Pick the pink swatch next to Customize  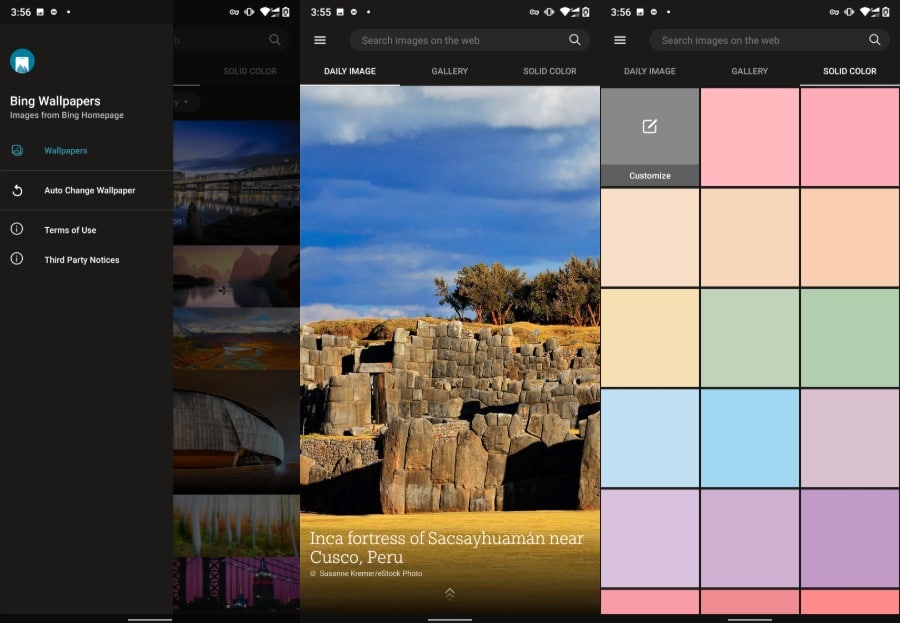click(x=750, y=137)
